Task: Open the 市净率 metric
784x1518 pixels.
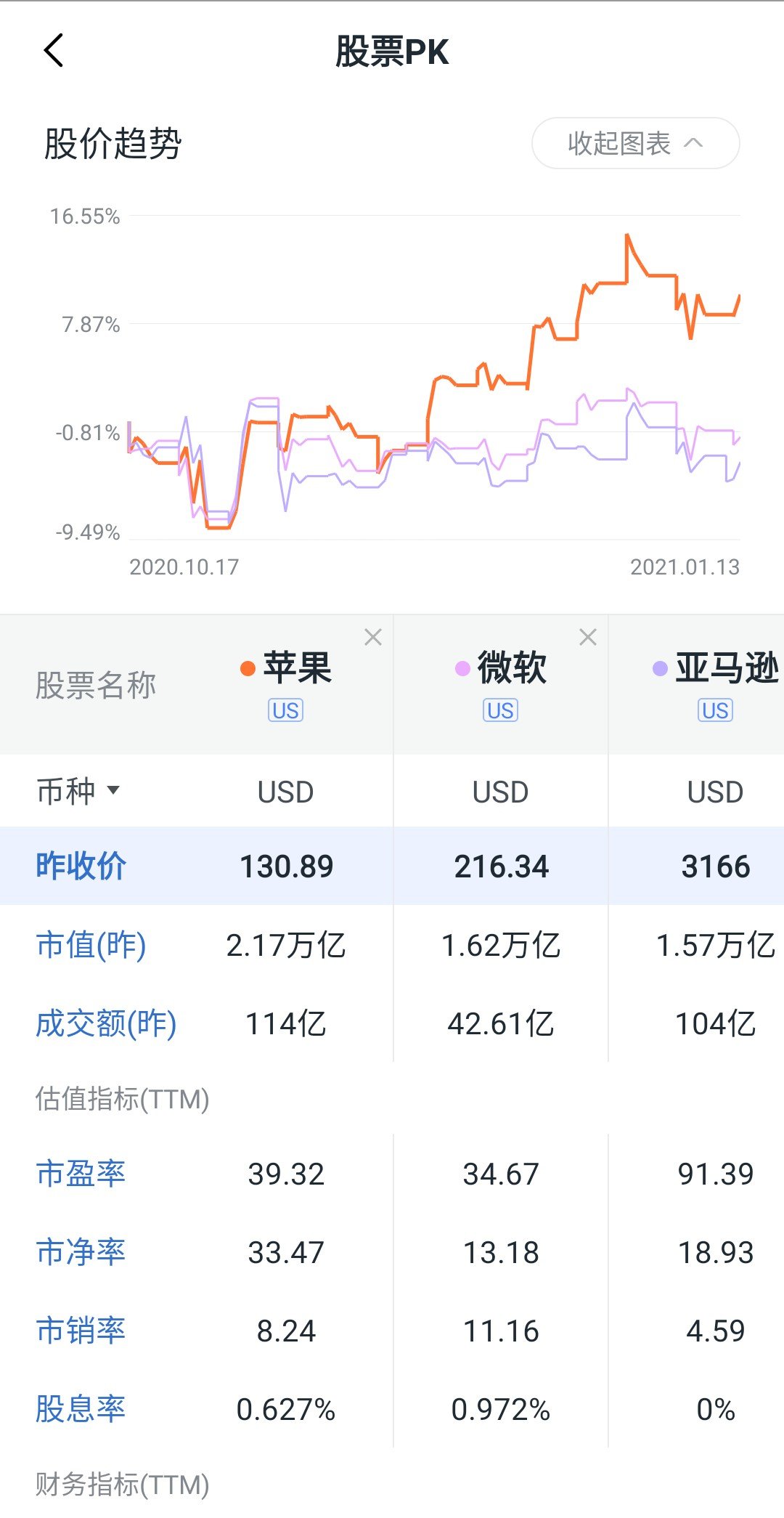Action: click(81, 1252)
